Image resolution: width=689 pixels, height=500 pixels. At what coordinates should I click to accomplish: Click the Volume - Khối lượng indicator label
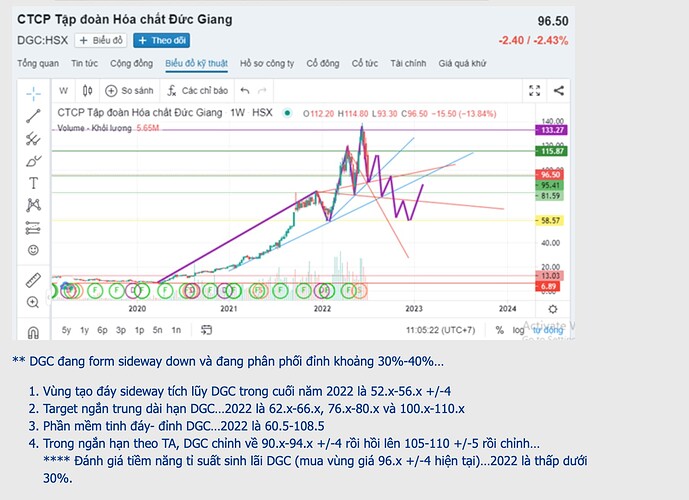tap(94, 128)
